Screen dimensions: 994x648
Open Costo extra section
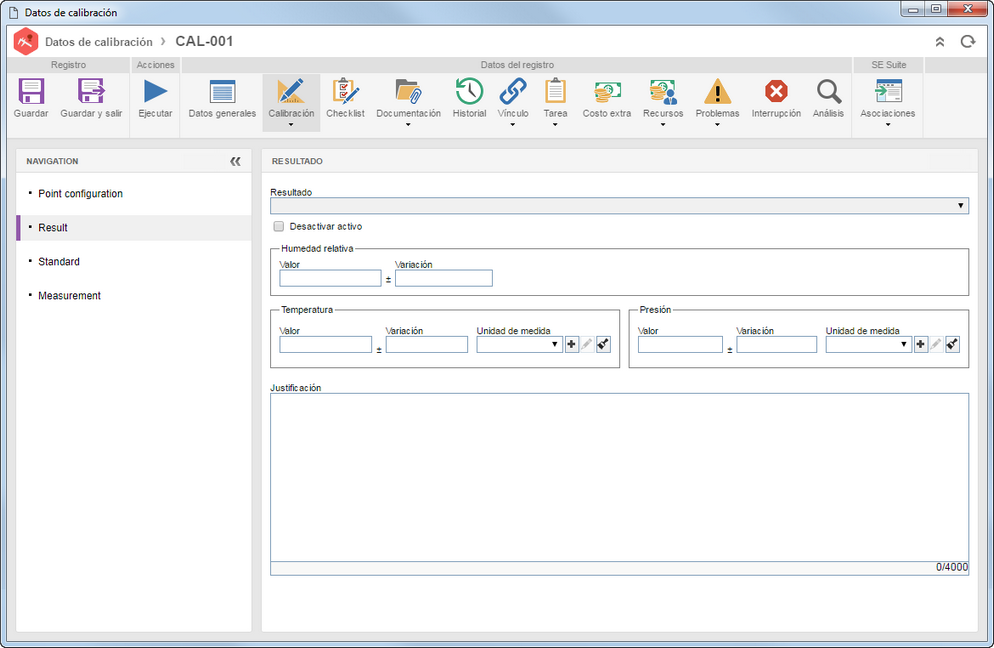pos(607,92)
